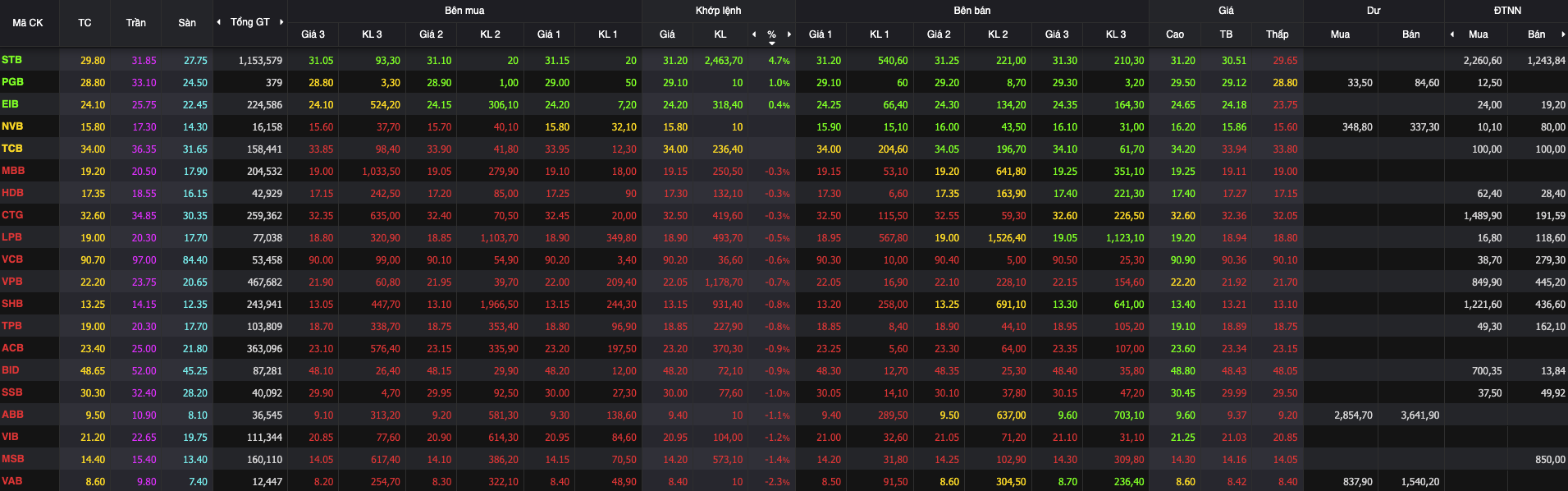Open the CTG stock symbol
The width and height of the screenshot is (1568, 491).
[x=12, y=215]
